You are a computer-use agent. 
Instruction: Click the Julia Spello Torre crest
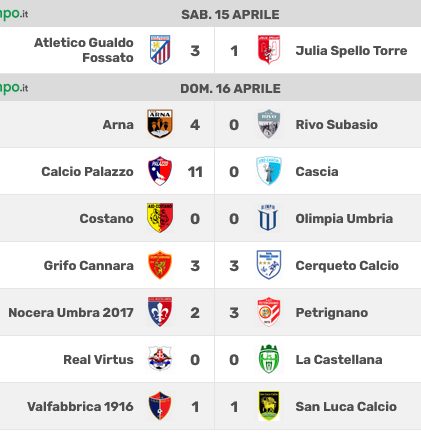pyautogui.click(x=269, y=50)
